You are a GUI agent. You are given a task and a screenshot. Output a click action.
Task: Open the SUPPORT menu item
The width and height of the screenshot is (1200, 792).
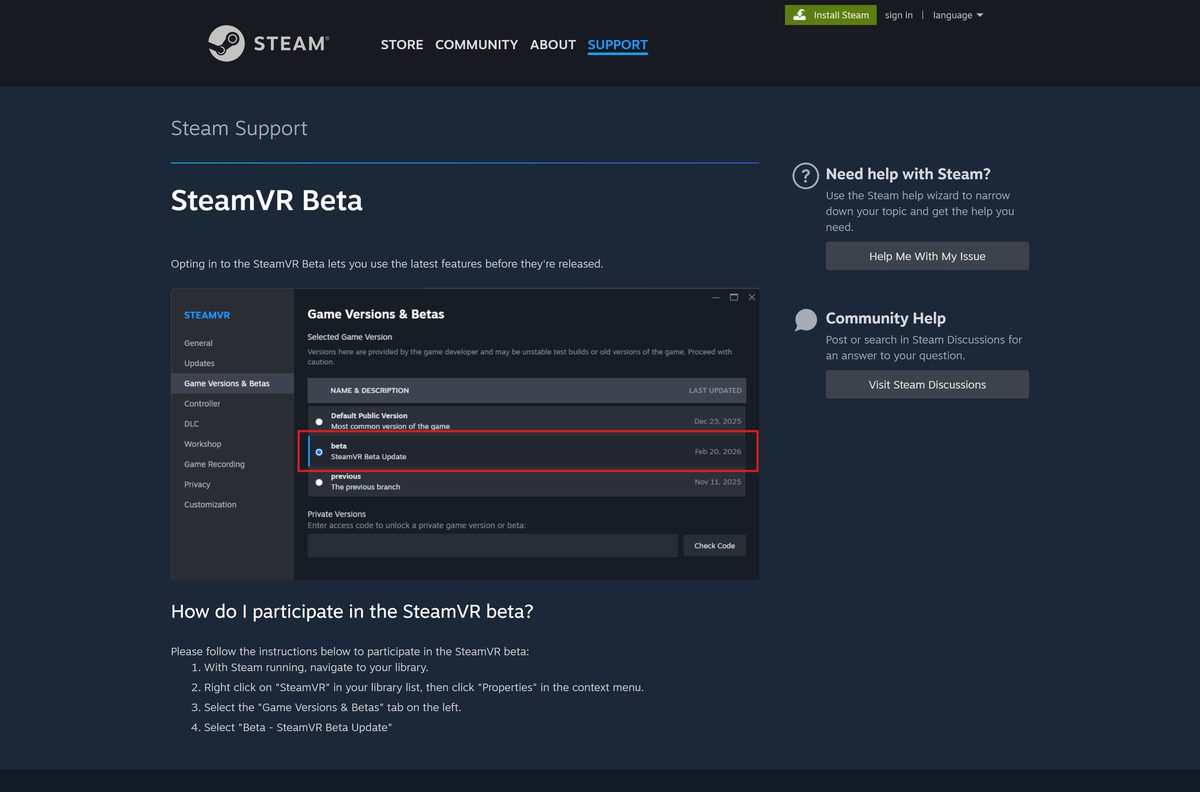coord(618,45)
